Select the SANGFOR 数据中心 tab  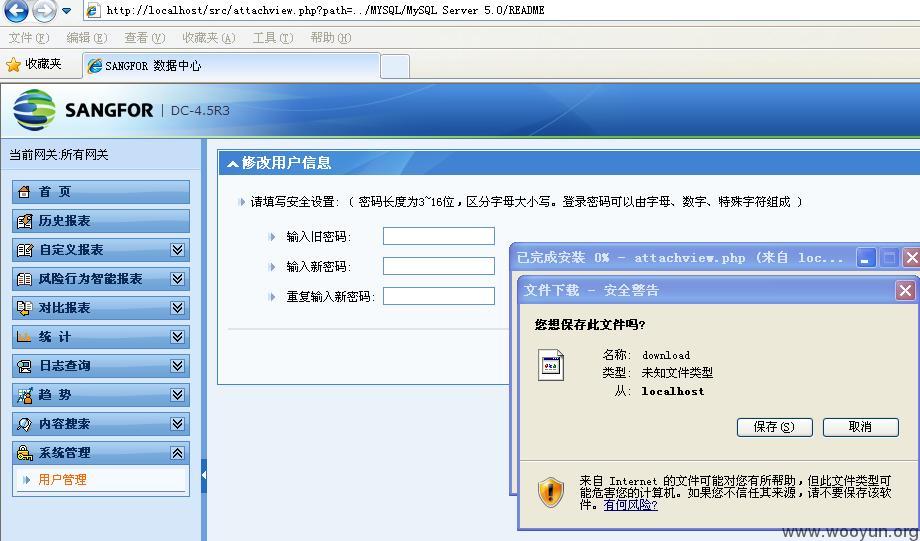point(232,66)
